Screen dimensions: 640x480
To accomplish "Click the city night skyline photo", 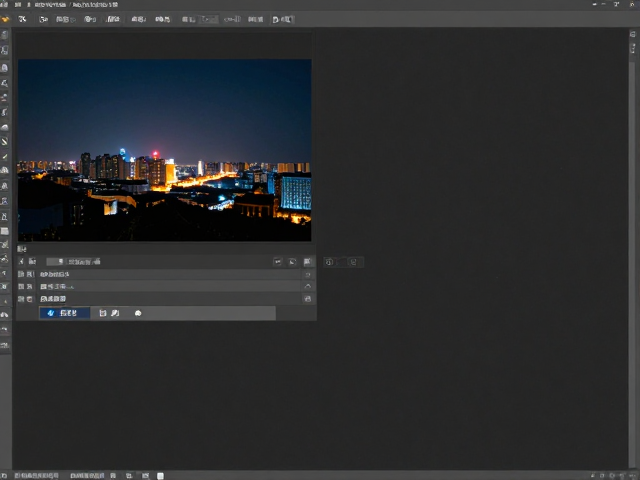I will [164, 150].
